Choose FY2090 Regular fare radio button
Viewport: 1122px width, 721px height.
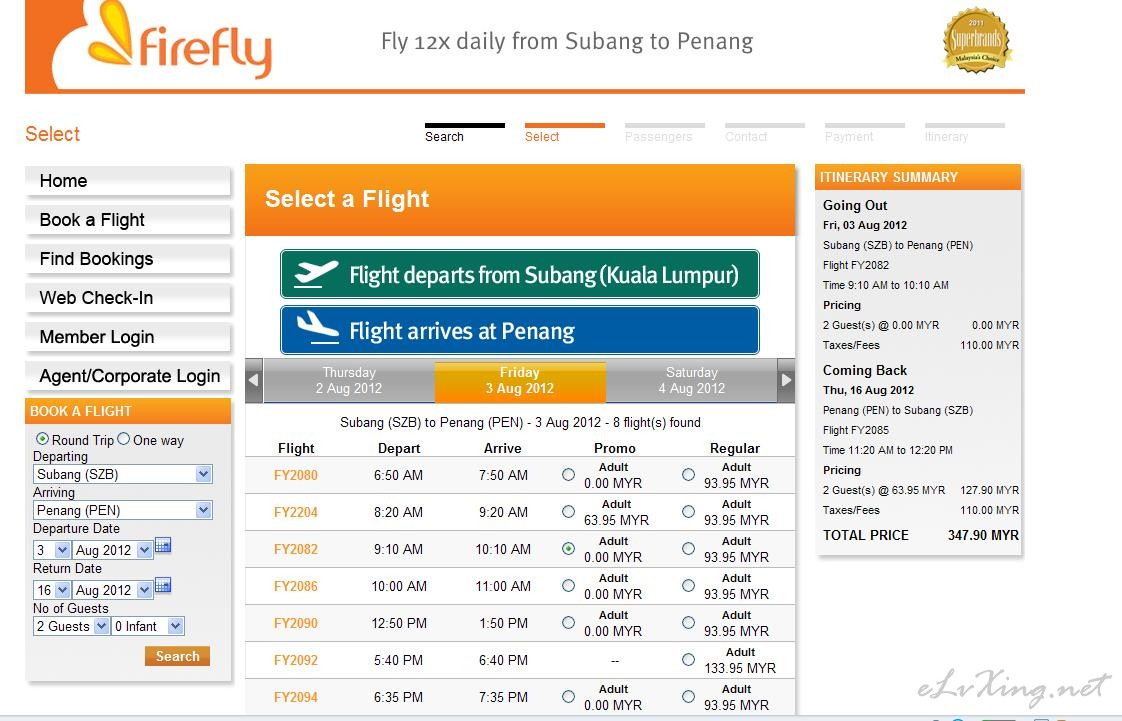(x=688, y=622)
